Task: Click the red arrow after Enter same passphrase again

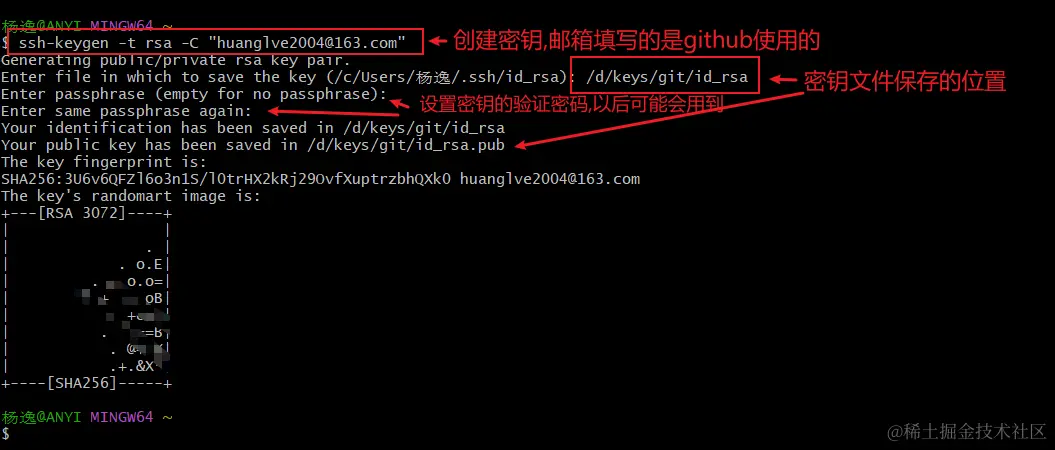Action: tap(334, 112)
